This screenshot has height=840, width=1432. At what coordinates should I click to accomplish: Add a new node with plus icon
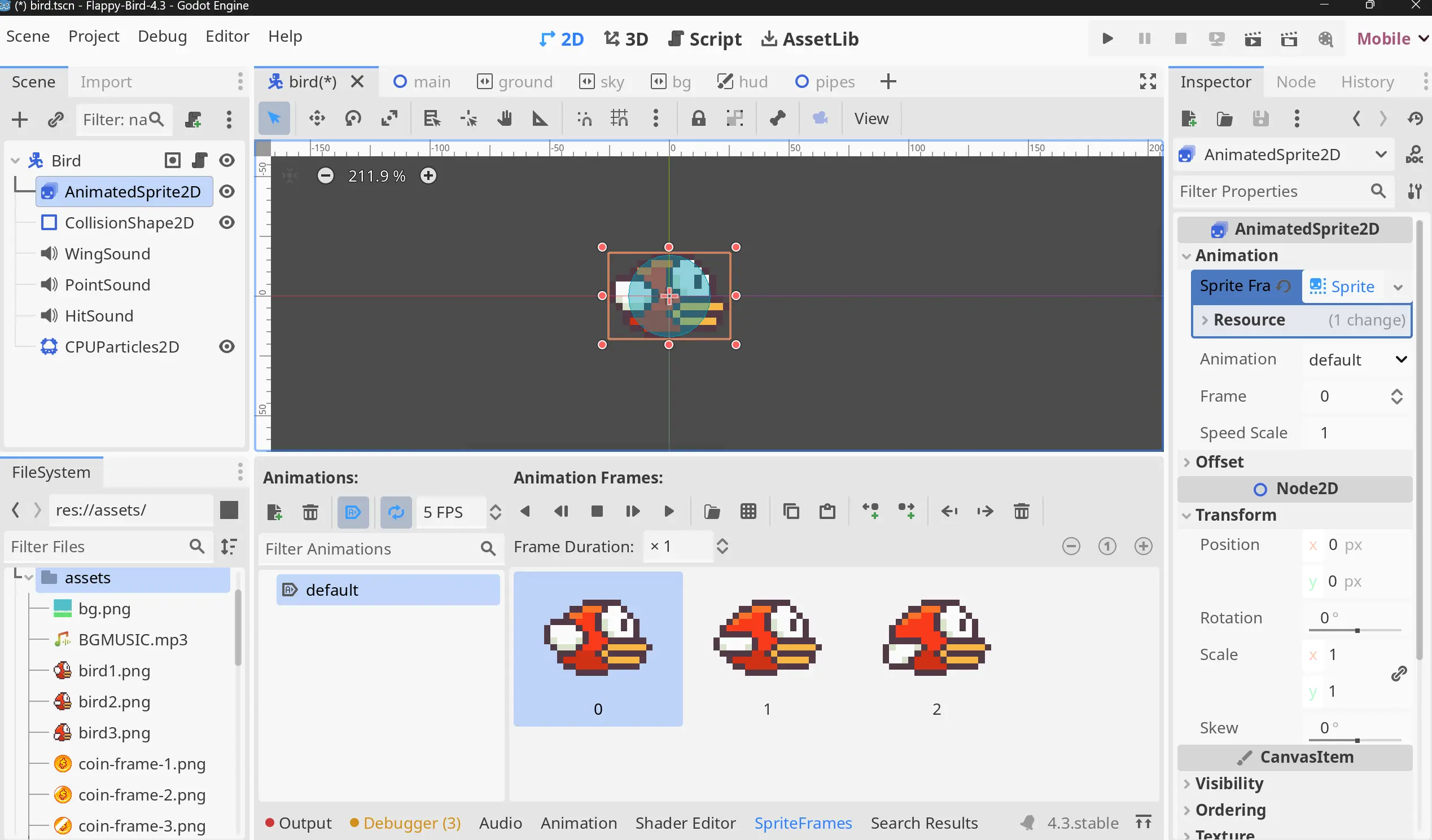(x=19, y=120)
